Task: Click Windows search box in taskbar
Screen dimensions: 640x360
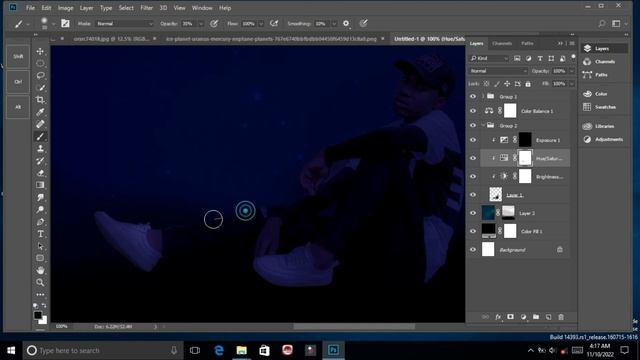Action: (x=103, y=350)
